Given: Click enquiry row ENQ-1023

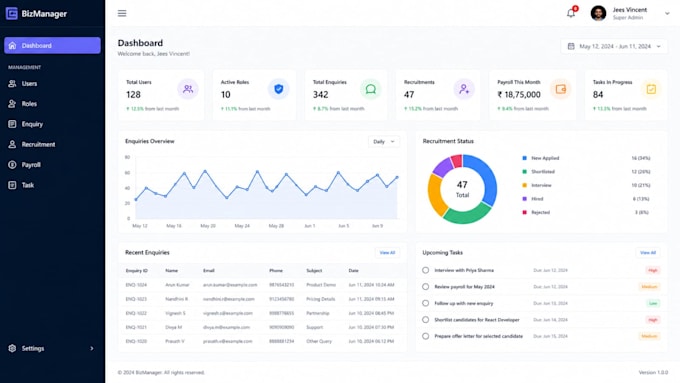Looking at the screenshot, I should (x=262, y=299).
